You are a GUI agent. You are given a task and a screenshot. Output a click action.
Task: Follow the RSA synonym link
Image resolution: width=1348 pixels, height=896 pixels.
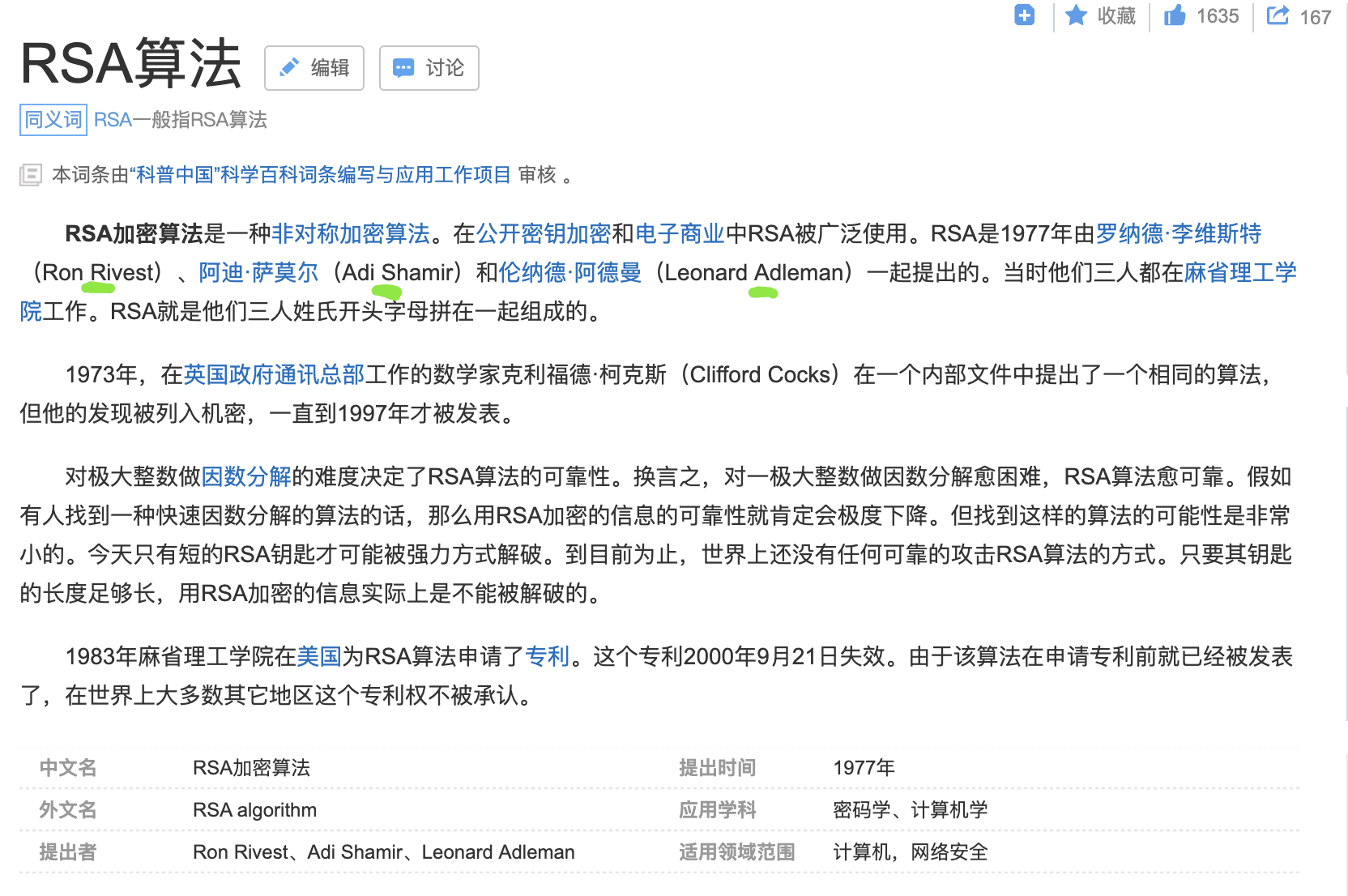point(113,120)
